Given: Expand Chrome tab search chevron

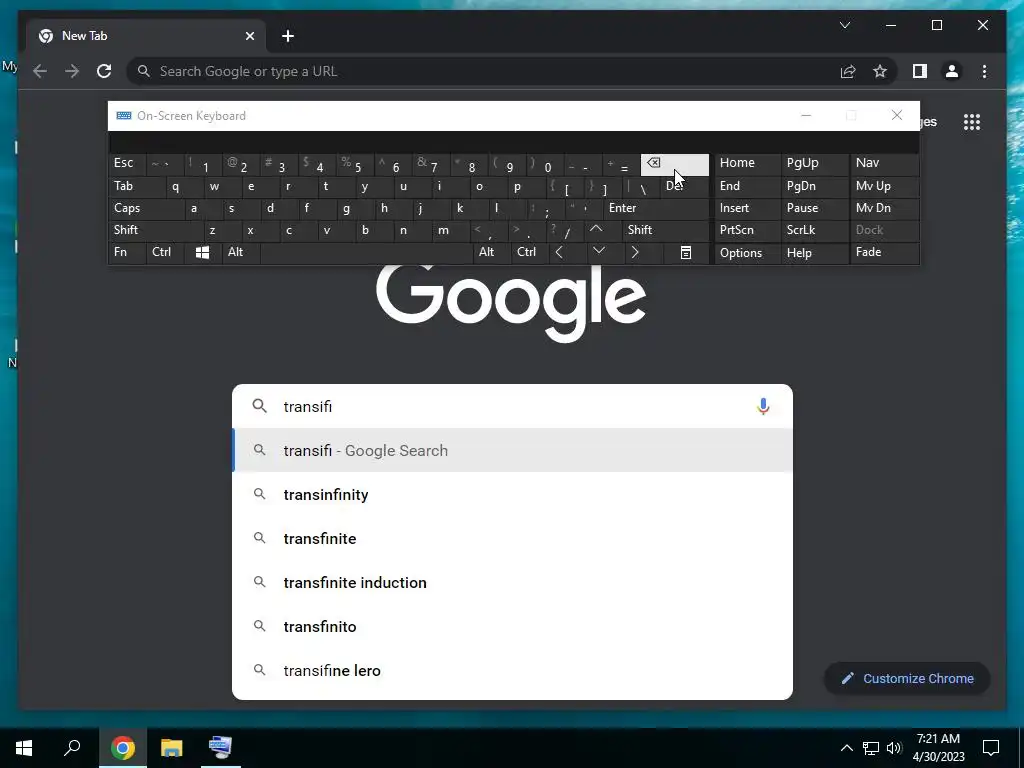Looking at the screenshot, I should point(845,25).
